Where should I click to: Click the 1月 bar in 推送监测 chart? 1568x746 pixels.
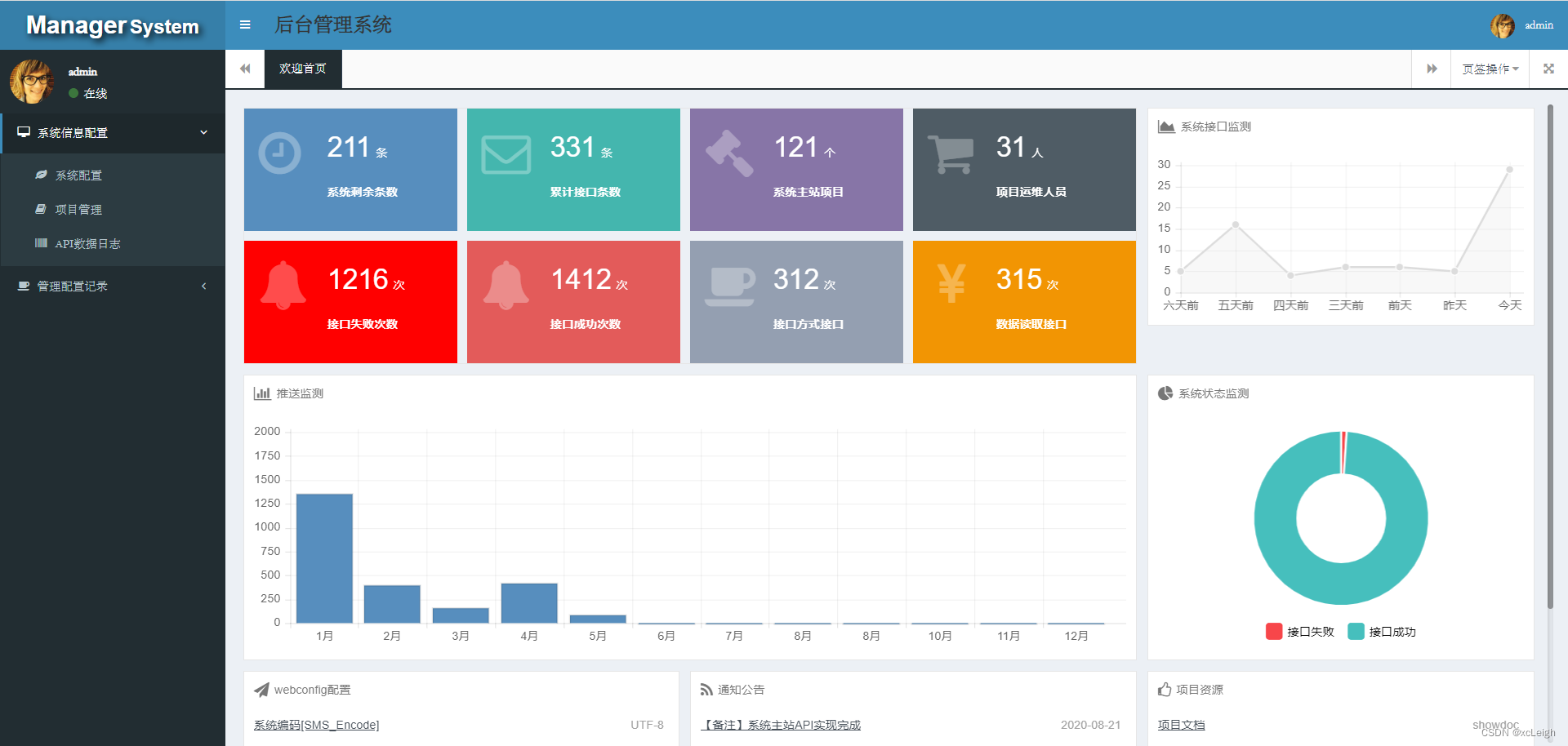pos(324,558)
